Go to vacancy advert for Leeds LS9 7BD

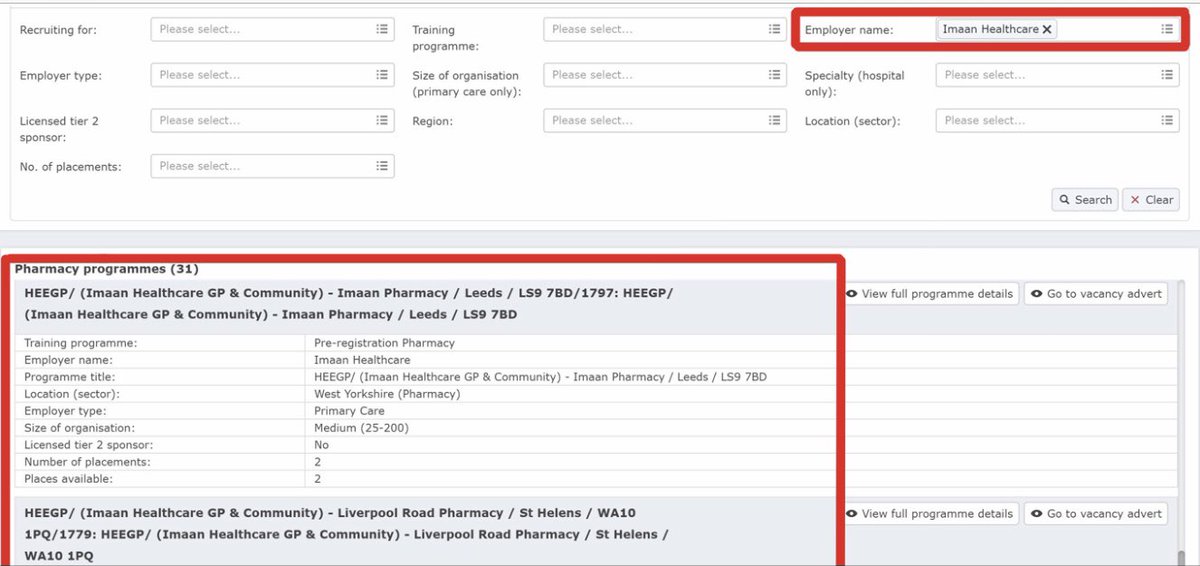click(x=1096, y=294)
